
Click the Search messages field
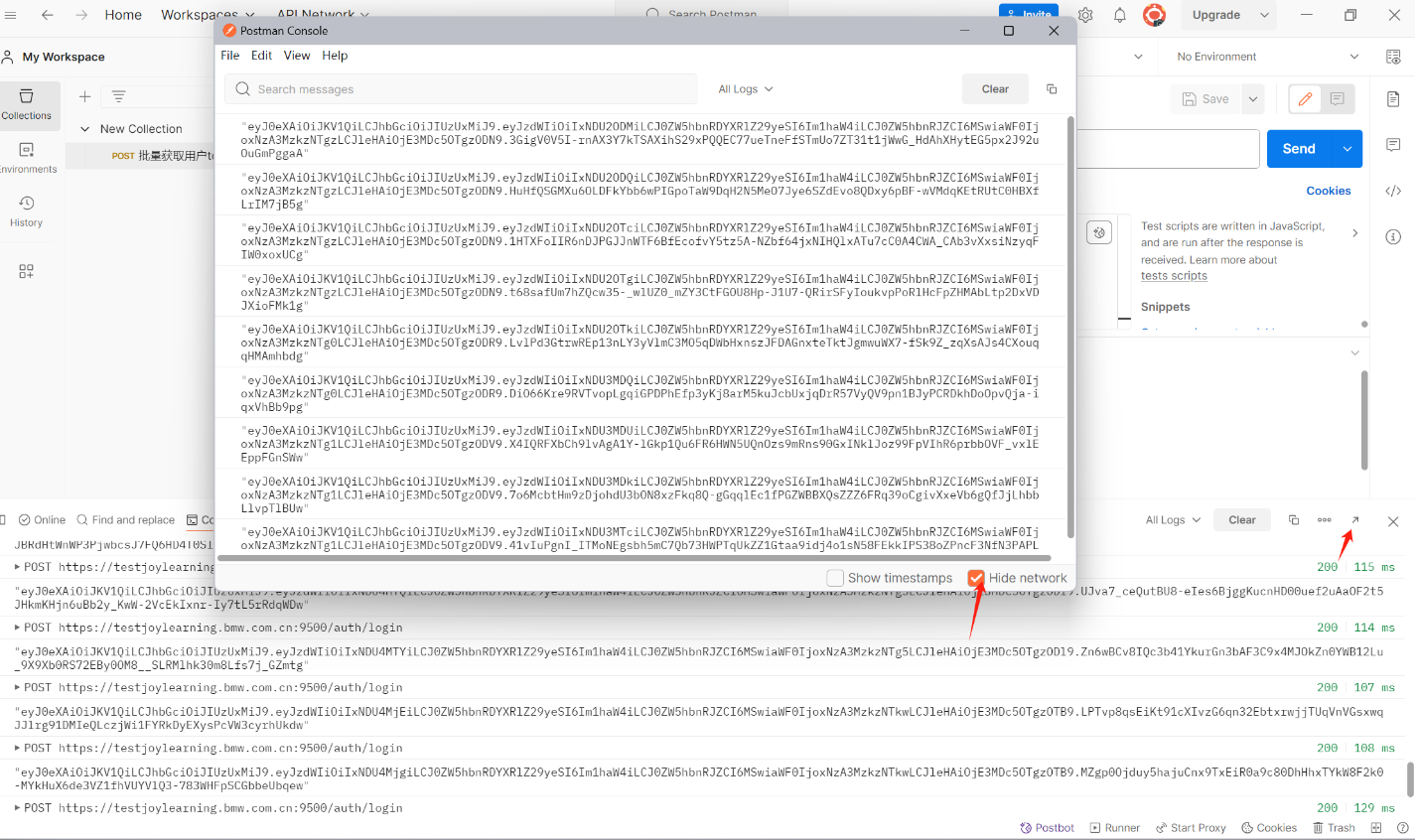tap(467, 89)
